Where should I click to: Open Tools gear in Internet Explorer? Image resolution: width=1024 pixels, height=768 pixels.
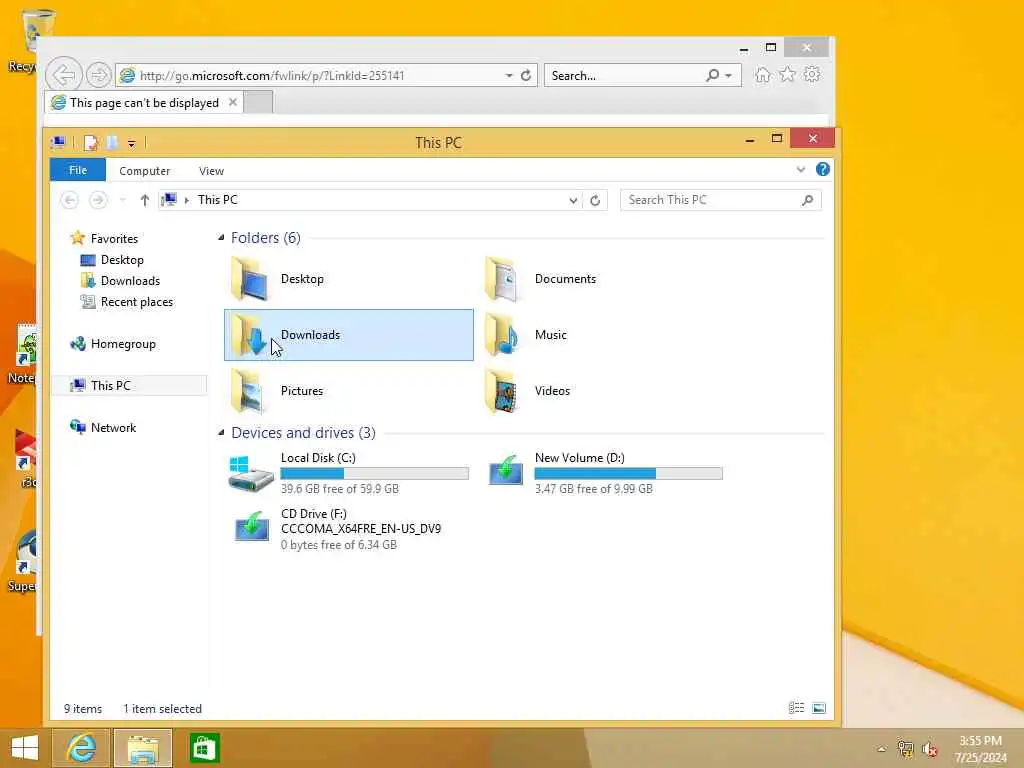pyautogui.click(x=812, y=74)
